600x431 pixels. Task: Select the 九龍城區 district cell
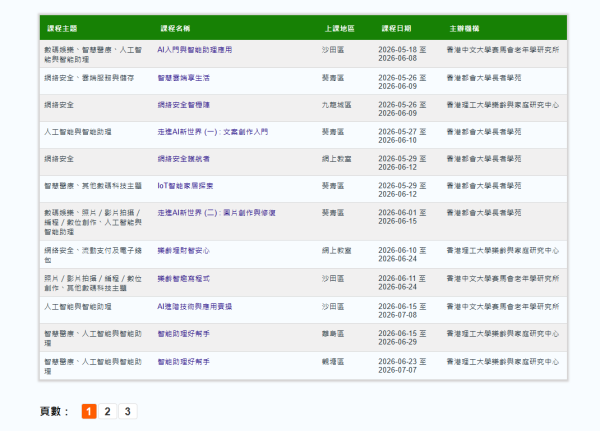pos(336,105)
